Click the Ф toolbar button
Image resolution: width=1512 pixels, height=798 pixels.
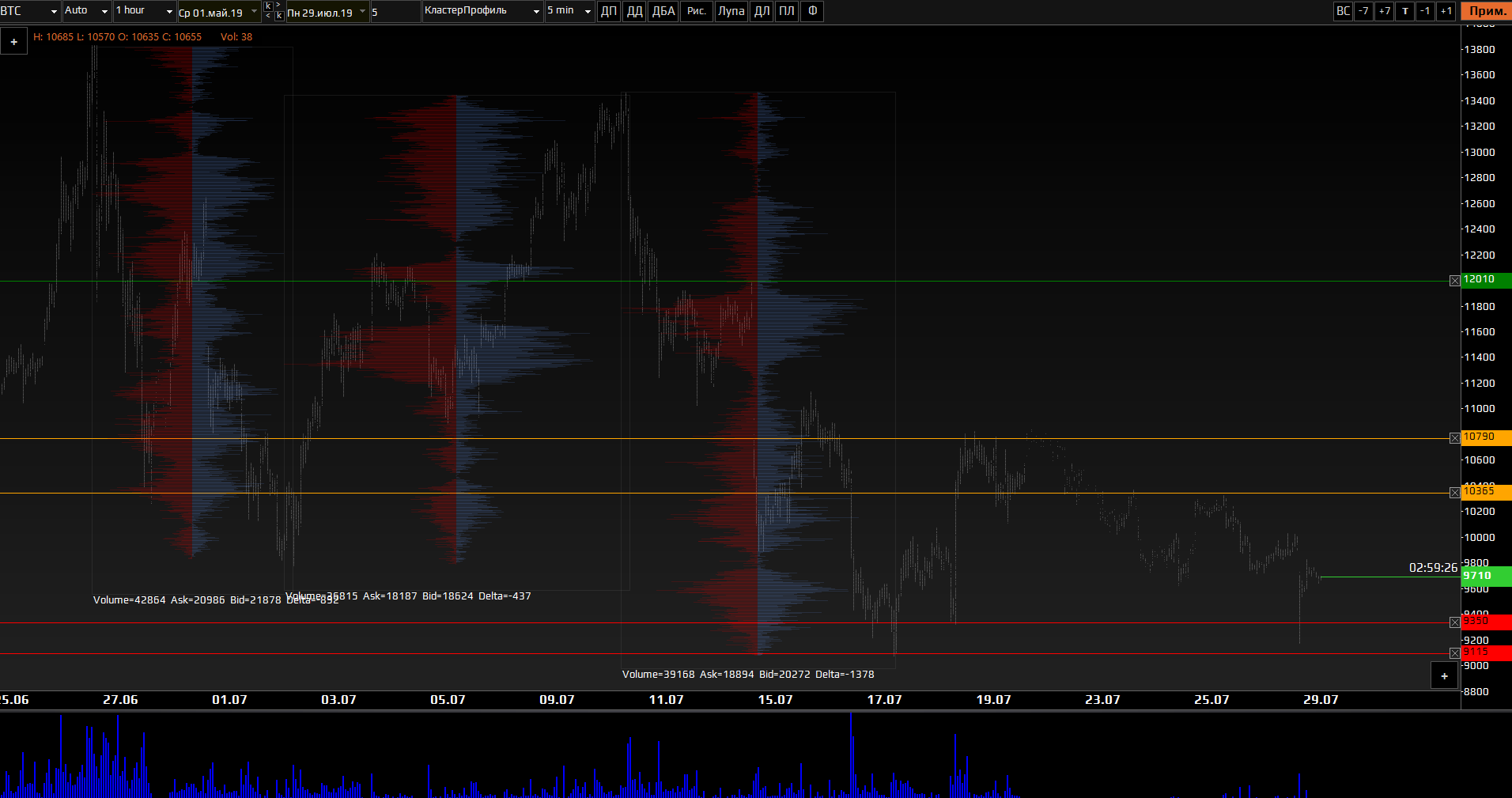[812, 11]
